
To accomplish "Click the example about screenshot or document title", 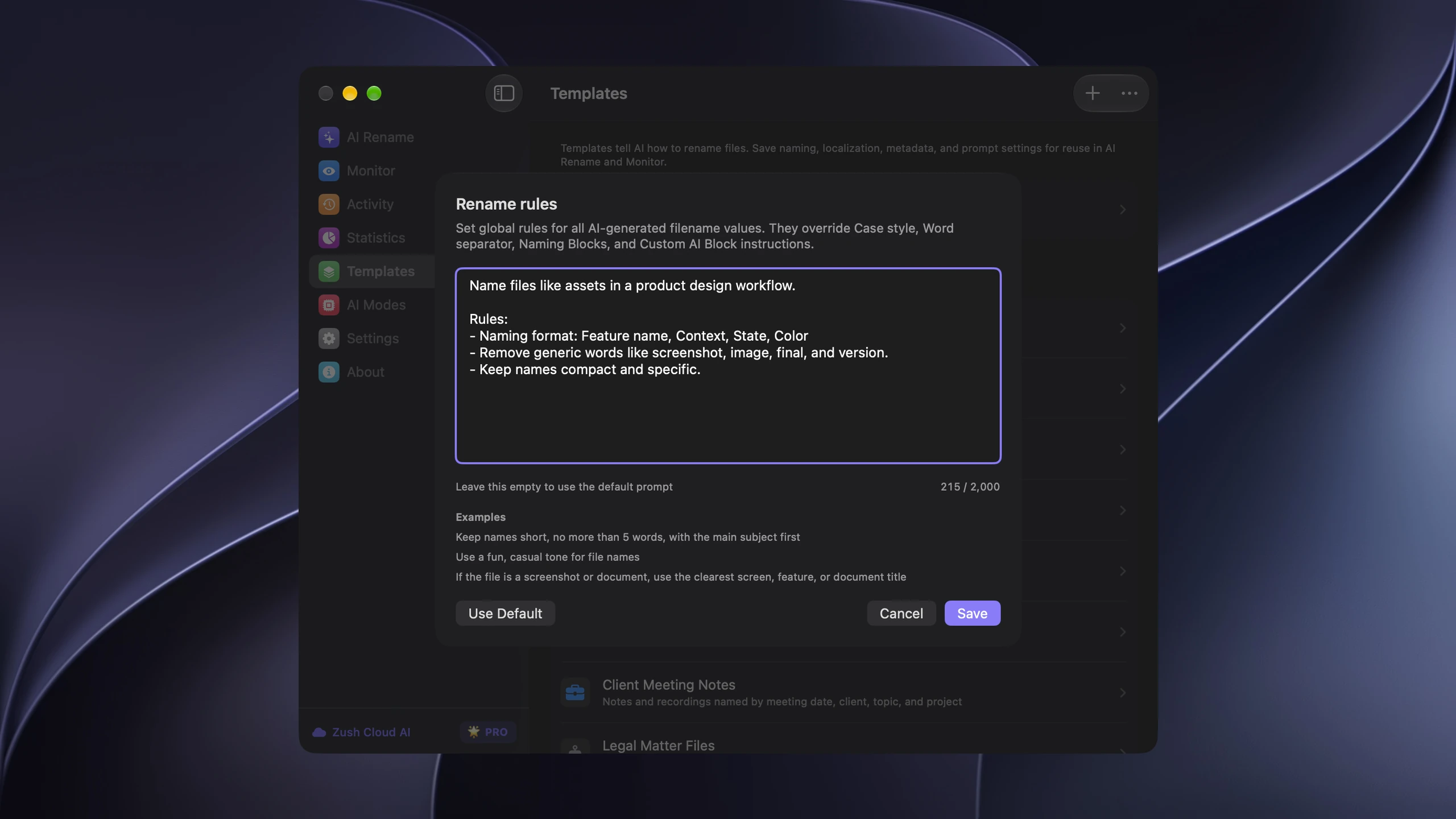I will click(681, 577).
